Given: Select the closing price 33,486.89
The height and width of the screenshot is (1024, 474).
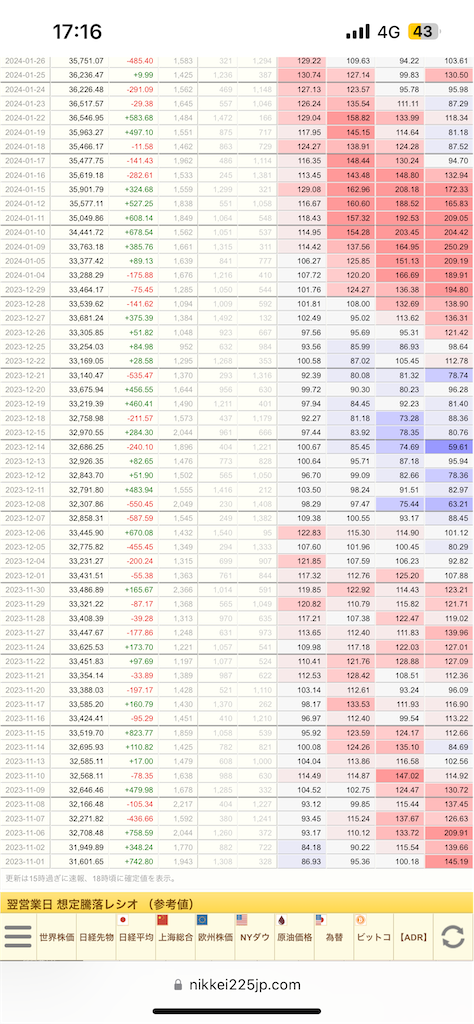Looking at the screenshot, I should pos(86,589).
